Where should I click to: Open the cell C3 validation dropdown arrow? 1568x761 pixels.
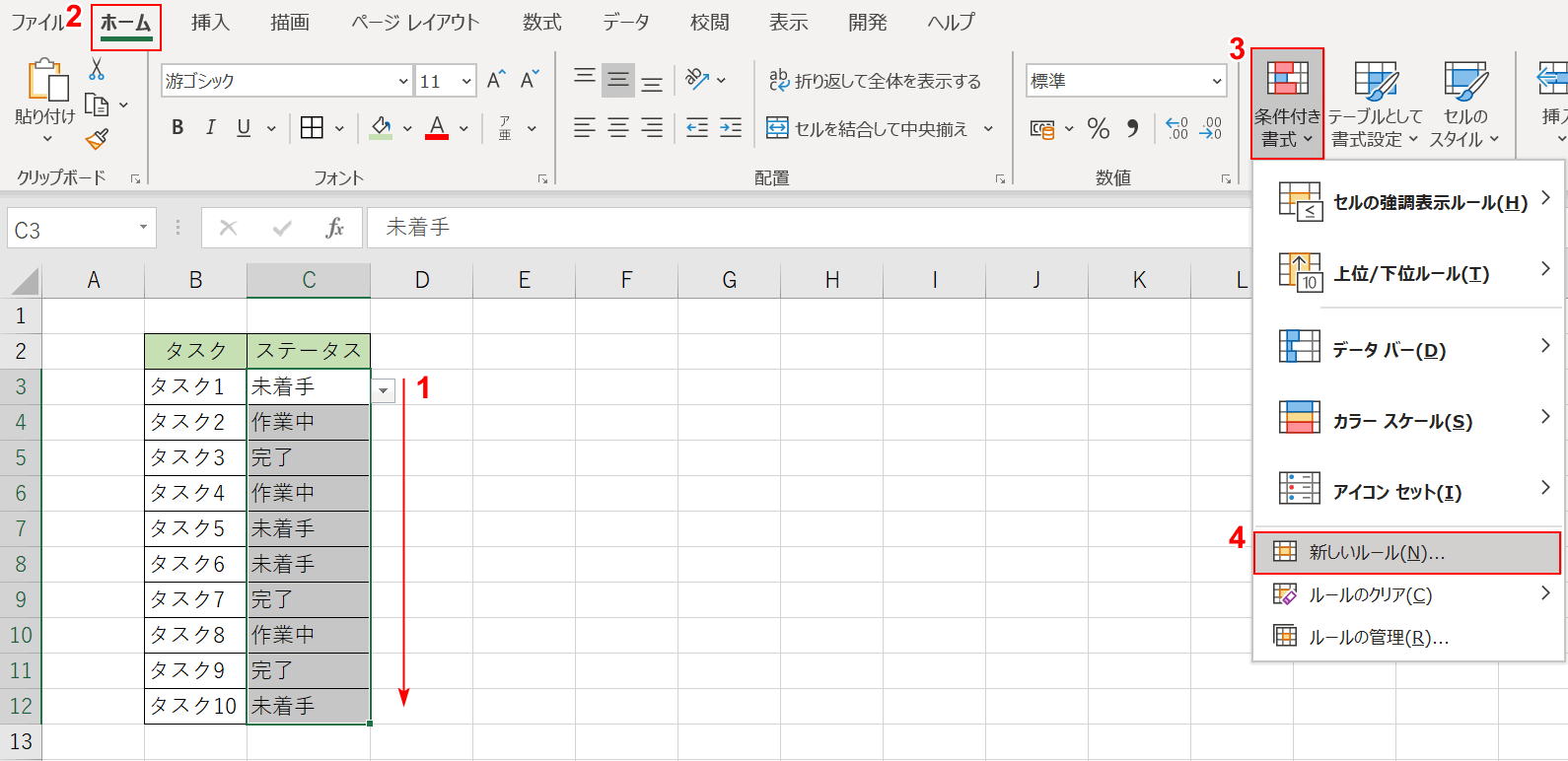(x=384, y=390)
